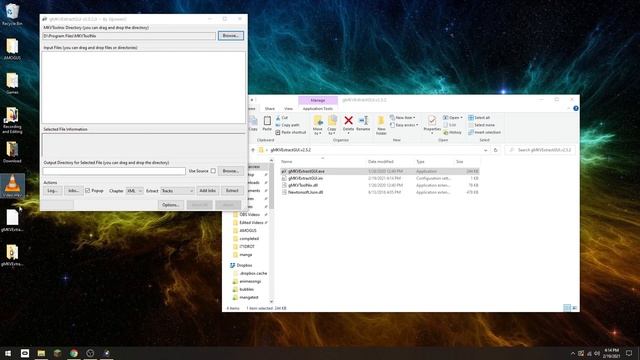Open the Extract Tracks dropdown
640x360 pixels.
[x=177, y=191]
